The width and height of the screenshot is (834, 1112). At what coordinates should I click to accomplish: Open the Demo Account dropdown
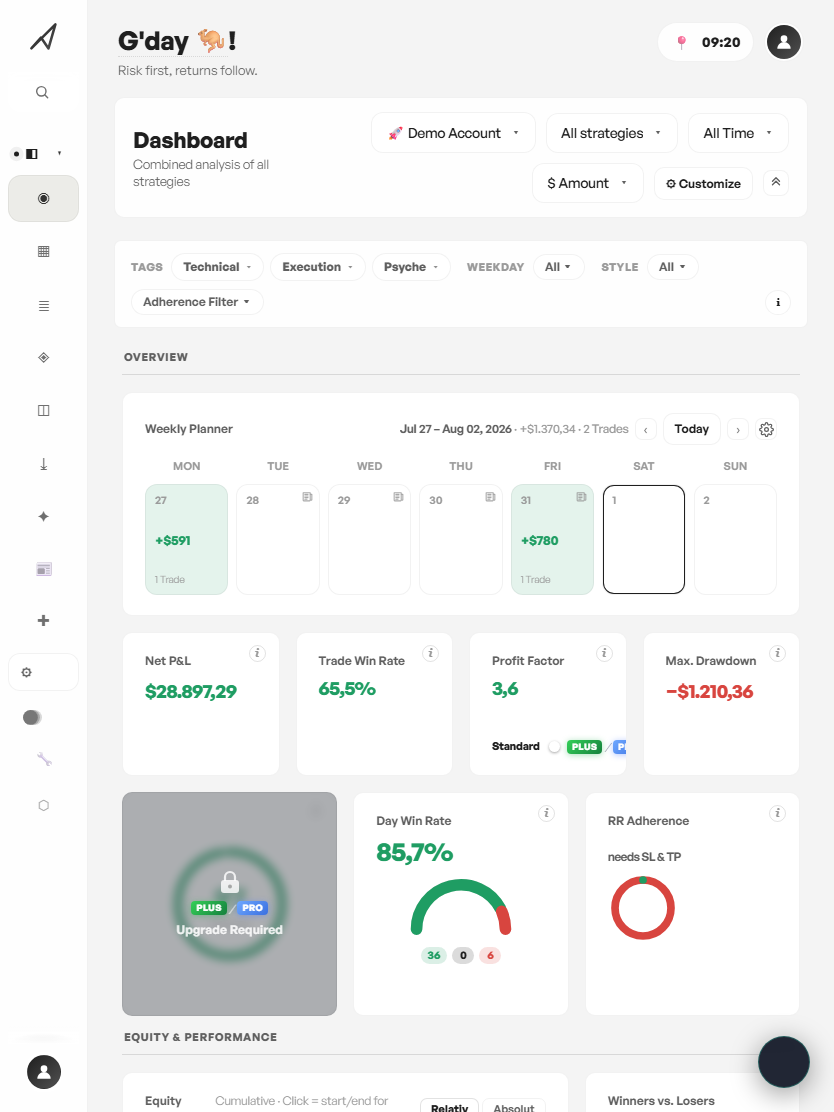tap(453, 133)
